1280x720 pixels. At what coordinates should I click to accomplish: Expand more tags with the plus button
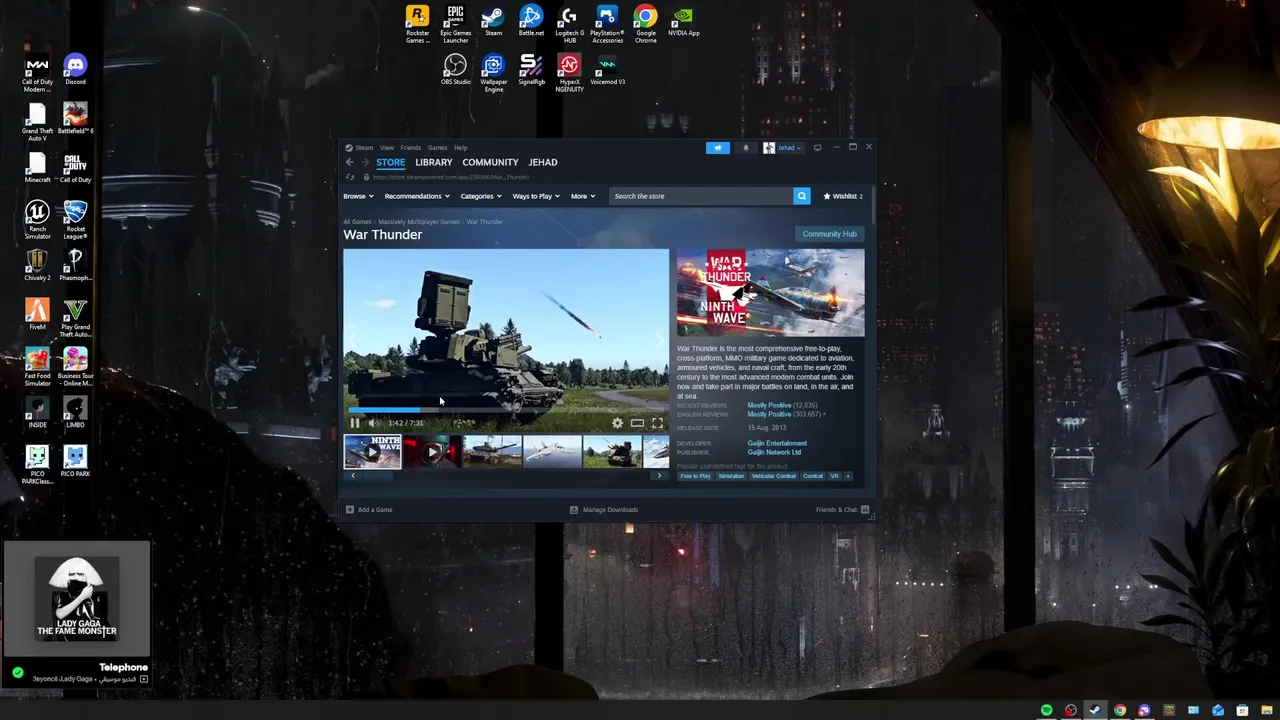(848, 476)
